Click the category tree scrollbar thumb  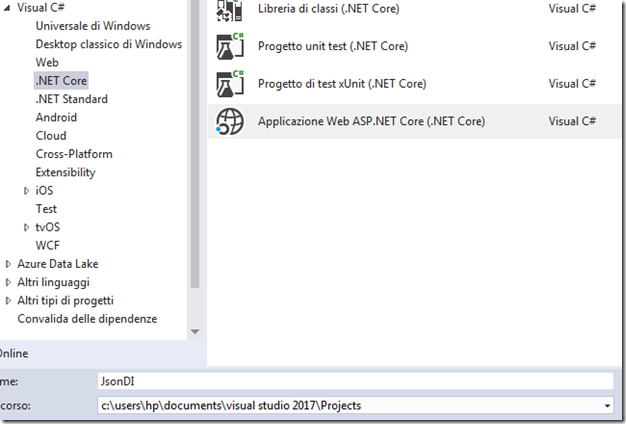(195, 144)
